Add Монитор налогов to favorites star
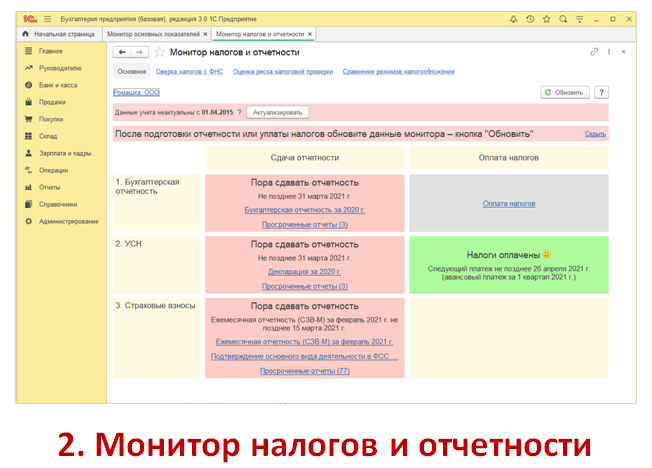The width and height of the screenshot is (652, 468). coord(159,52)
